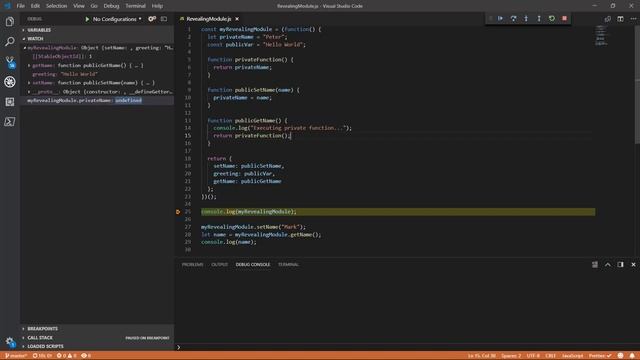
Task: Open launch.json with the gear icon by No Configurations
Action: (152, 19)
